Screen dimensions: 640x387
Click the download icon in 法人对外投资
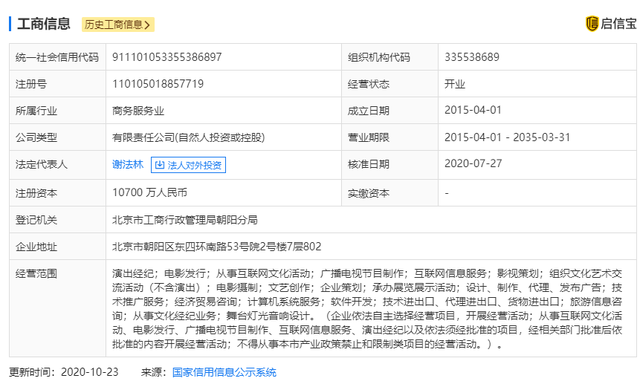(x=160, y=165)
